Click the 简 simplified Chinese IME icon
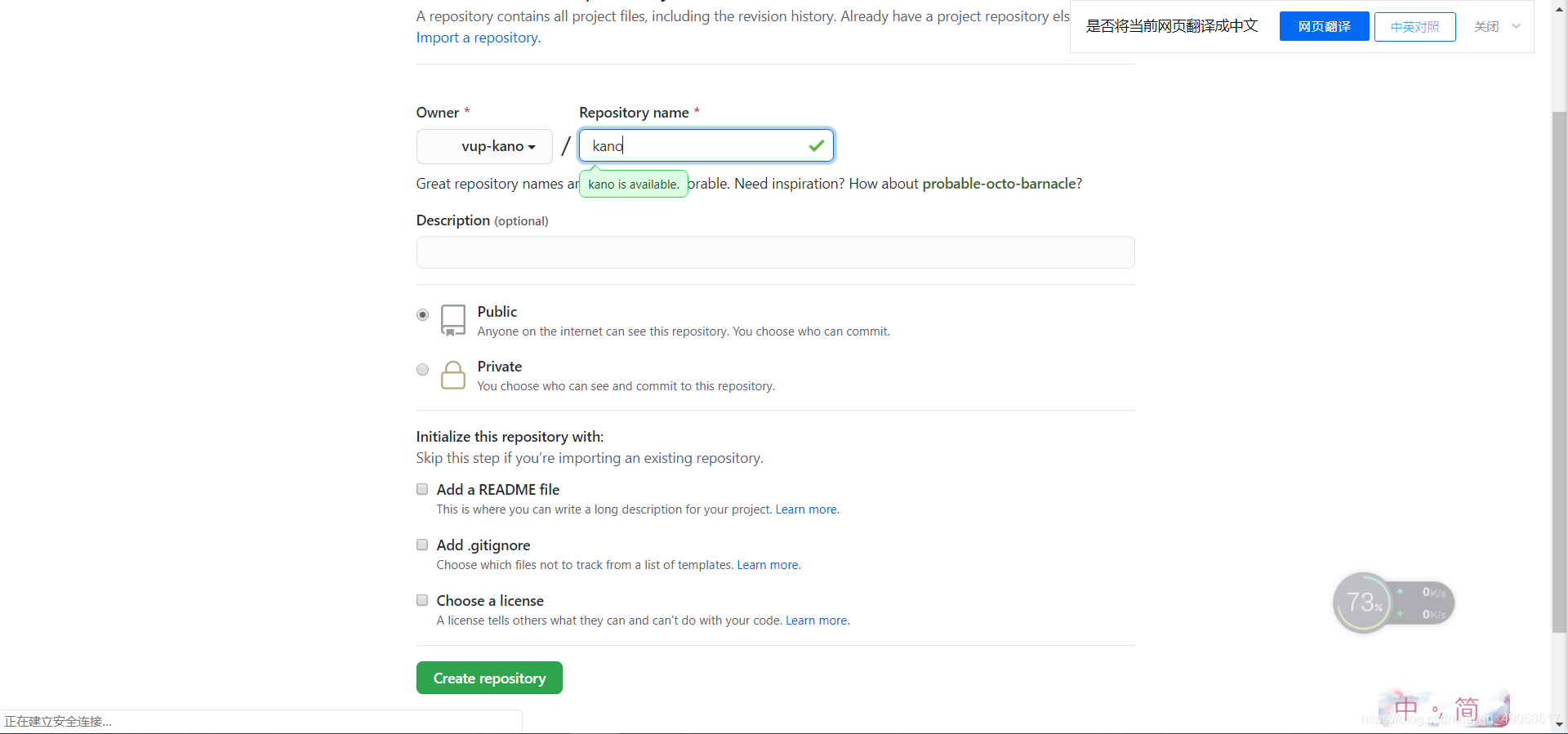Image resolution: width=1568 pixels, height=734 pixels. (x=1467, y=707)
